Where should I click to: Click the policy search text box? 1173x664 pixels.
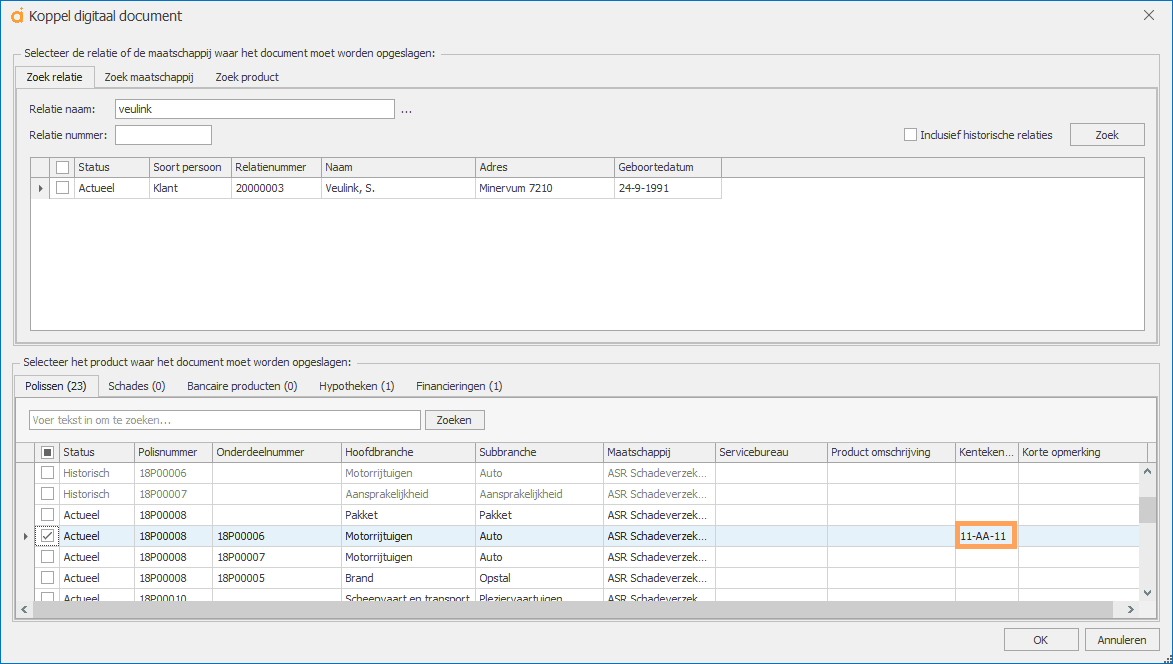click(224, 420)
